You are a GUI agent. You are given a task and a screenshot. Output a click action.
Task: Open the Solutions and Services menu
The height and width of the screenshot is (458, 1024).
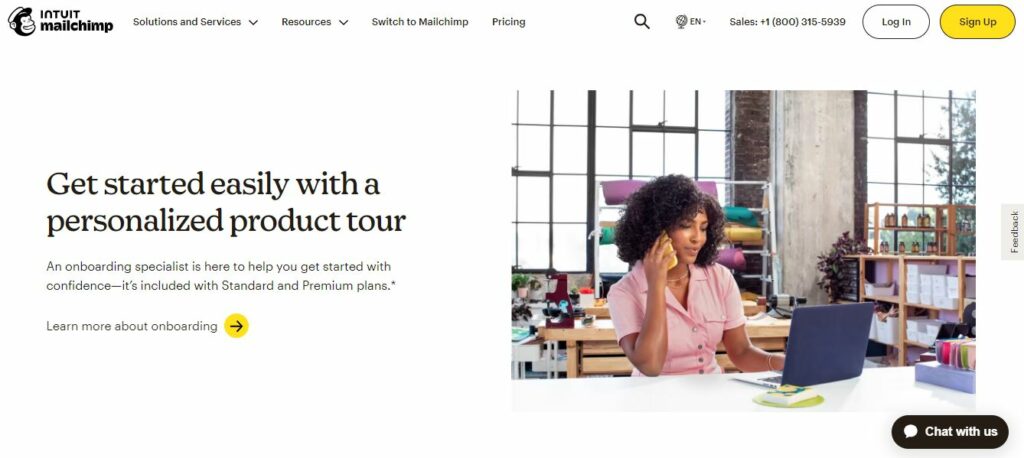tap(188, 22)
